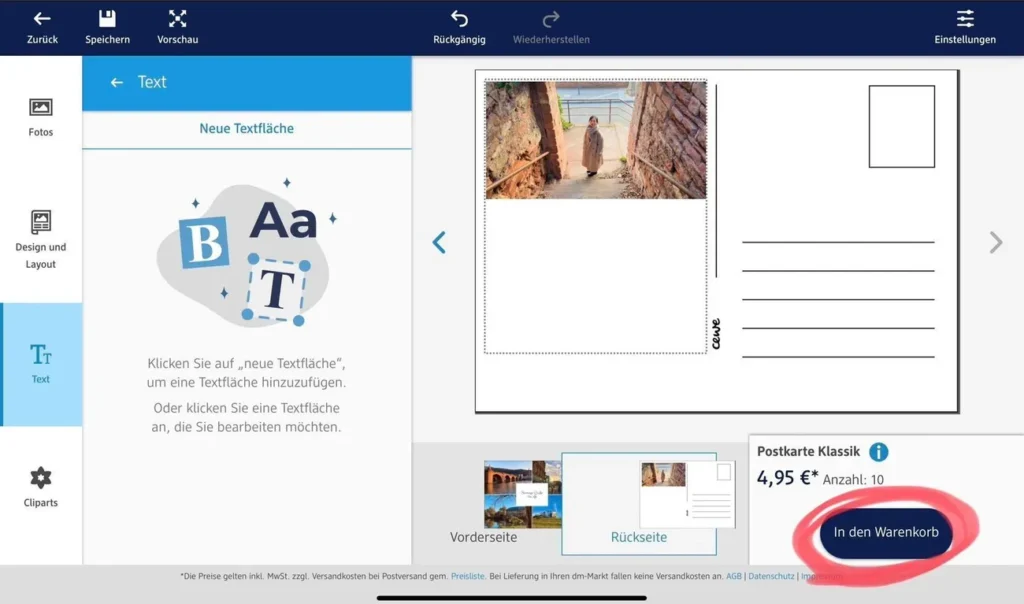Open Design und Layout panel
Image resolution: width=1024 pixels, height=604 pixels.
[x=41, y=240]
